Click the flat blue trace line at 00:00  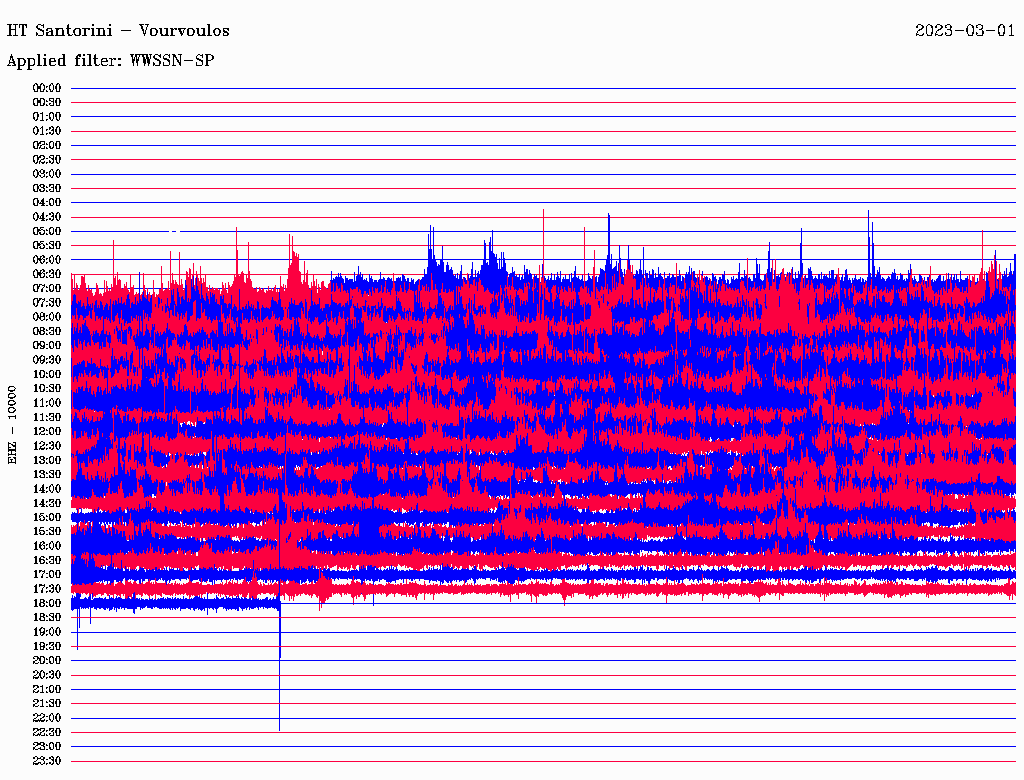(x=540, y=88)
